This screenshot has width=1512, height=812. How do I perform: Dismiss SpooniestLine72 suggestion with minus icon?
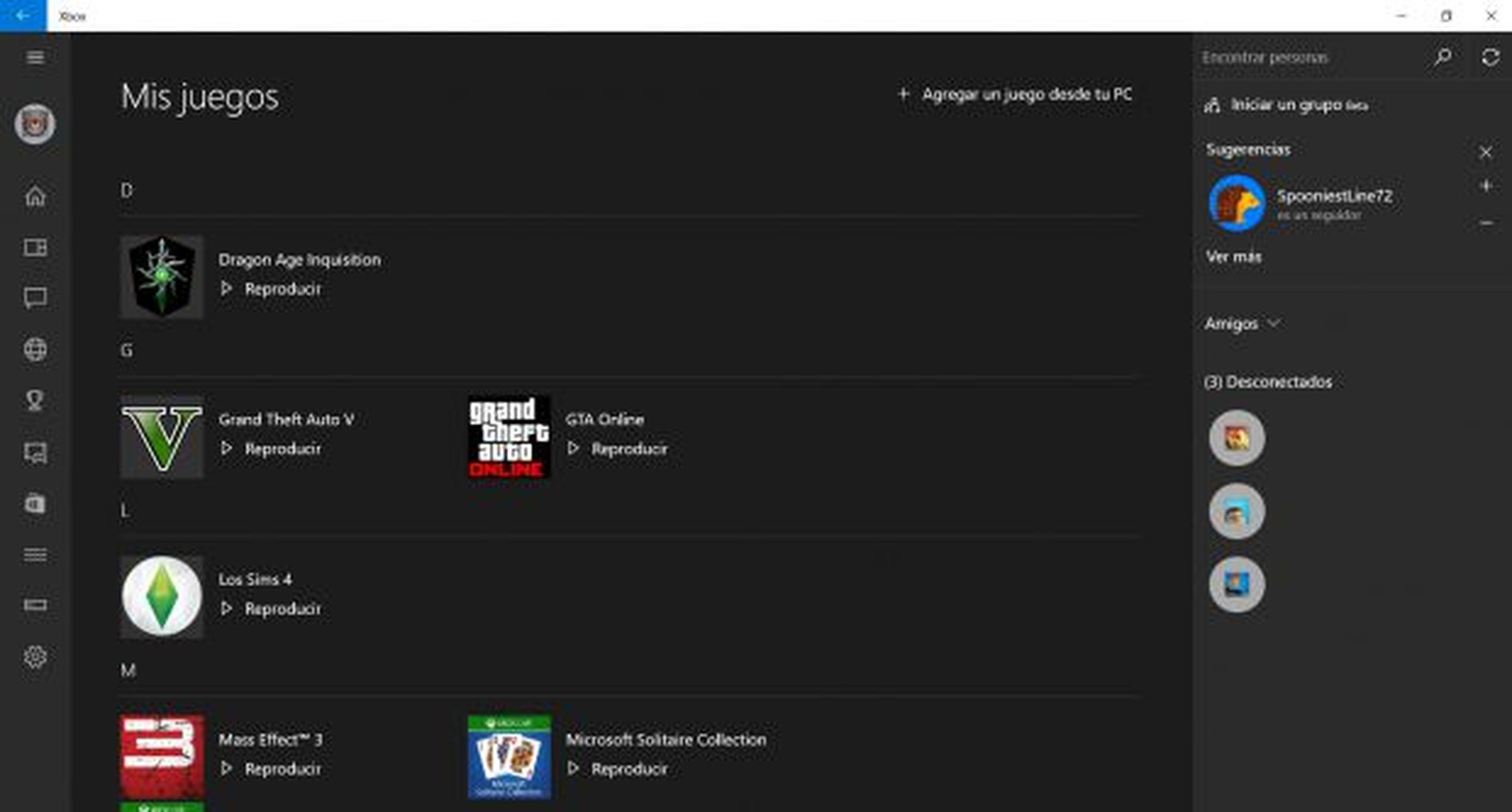point(1486,222)
